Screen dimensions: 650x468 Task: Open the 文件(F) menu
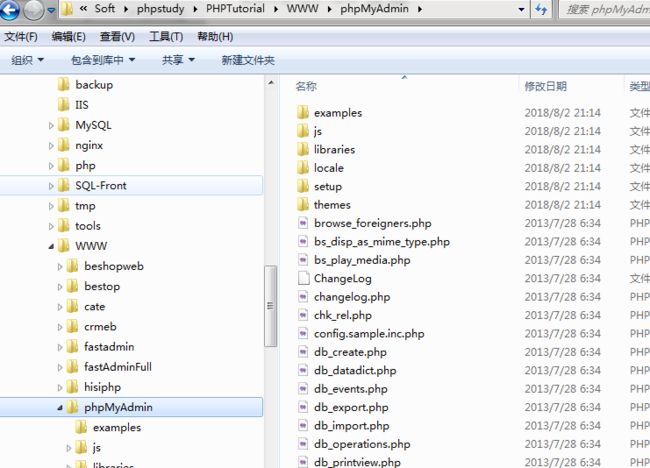click(21, 37)
